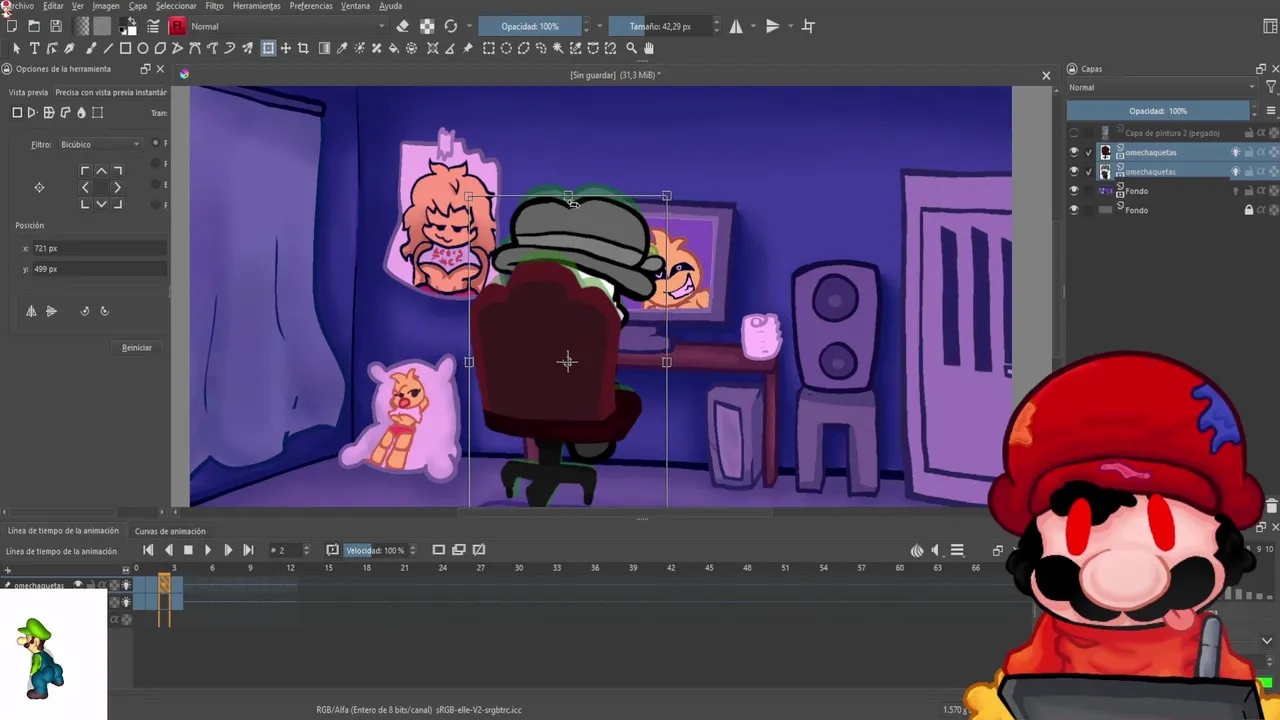Adjust the timeline frame number stepper

click(306, 550)
